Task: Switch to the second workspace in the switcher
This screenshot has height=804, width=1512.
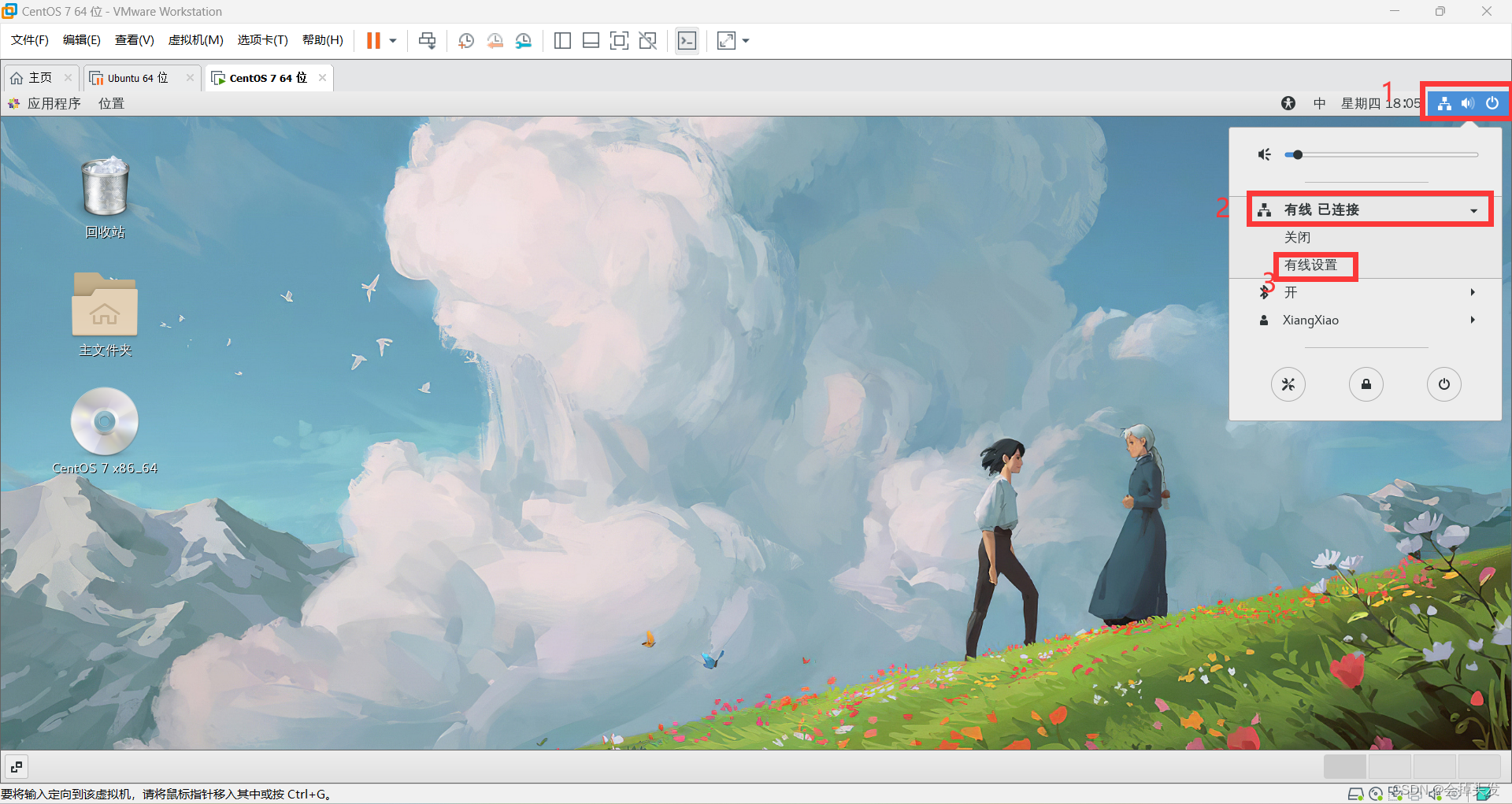Action: click(1390, 766)
